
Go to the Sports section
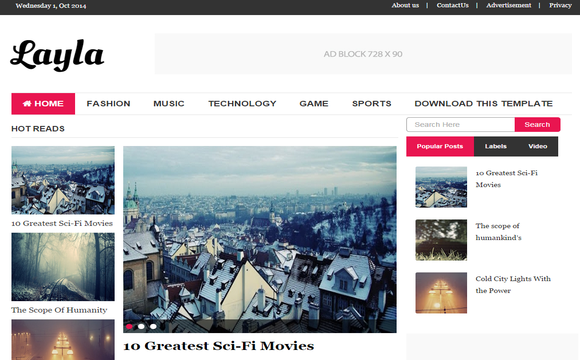pos(372,104)
